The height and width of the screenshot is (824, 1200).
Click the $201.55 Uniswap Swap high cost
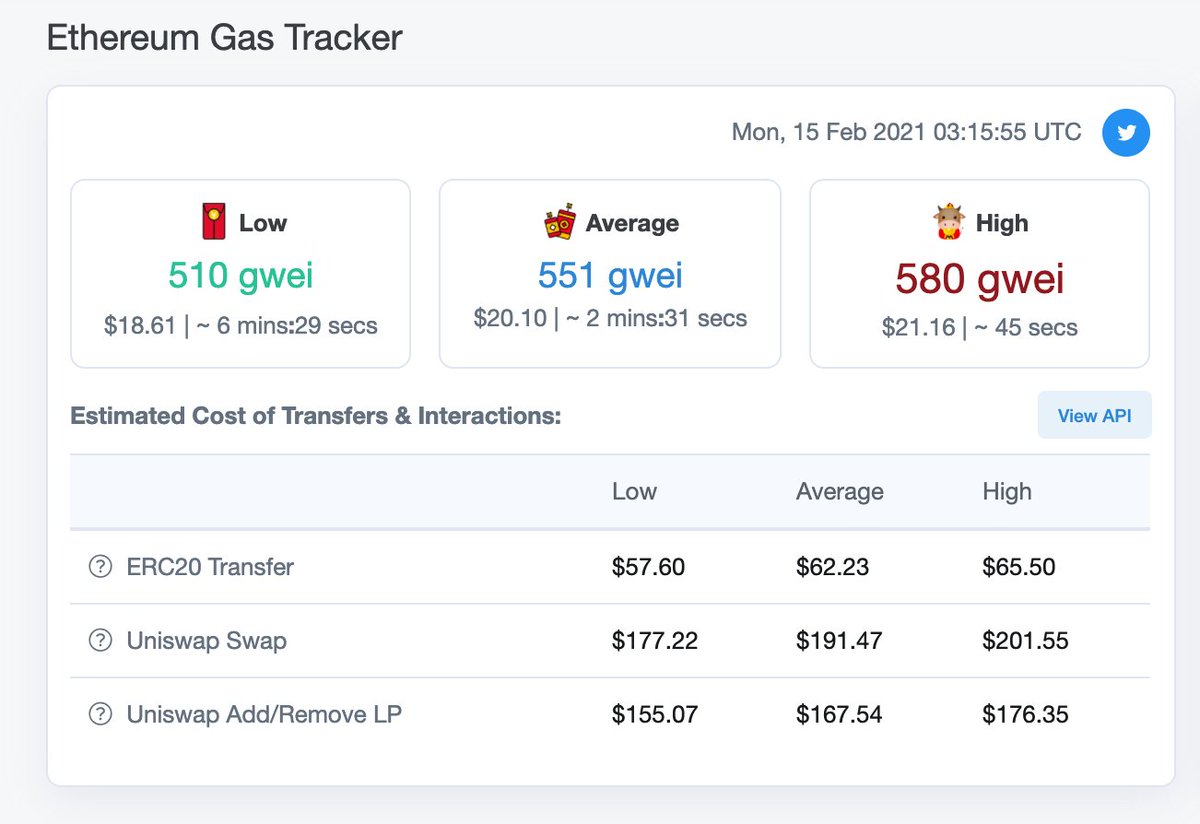coord(1025,640)
